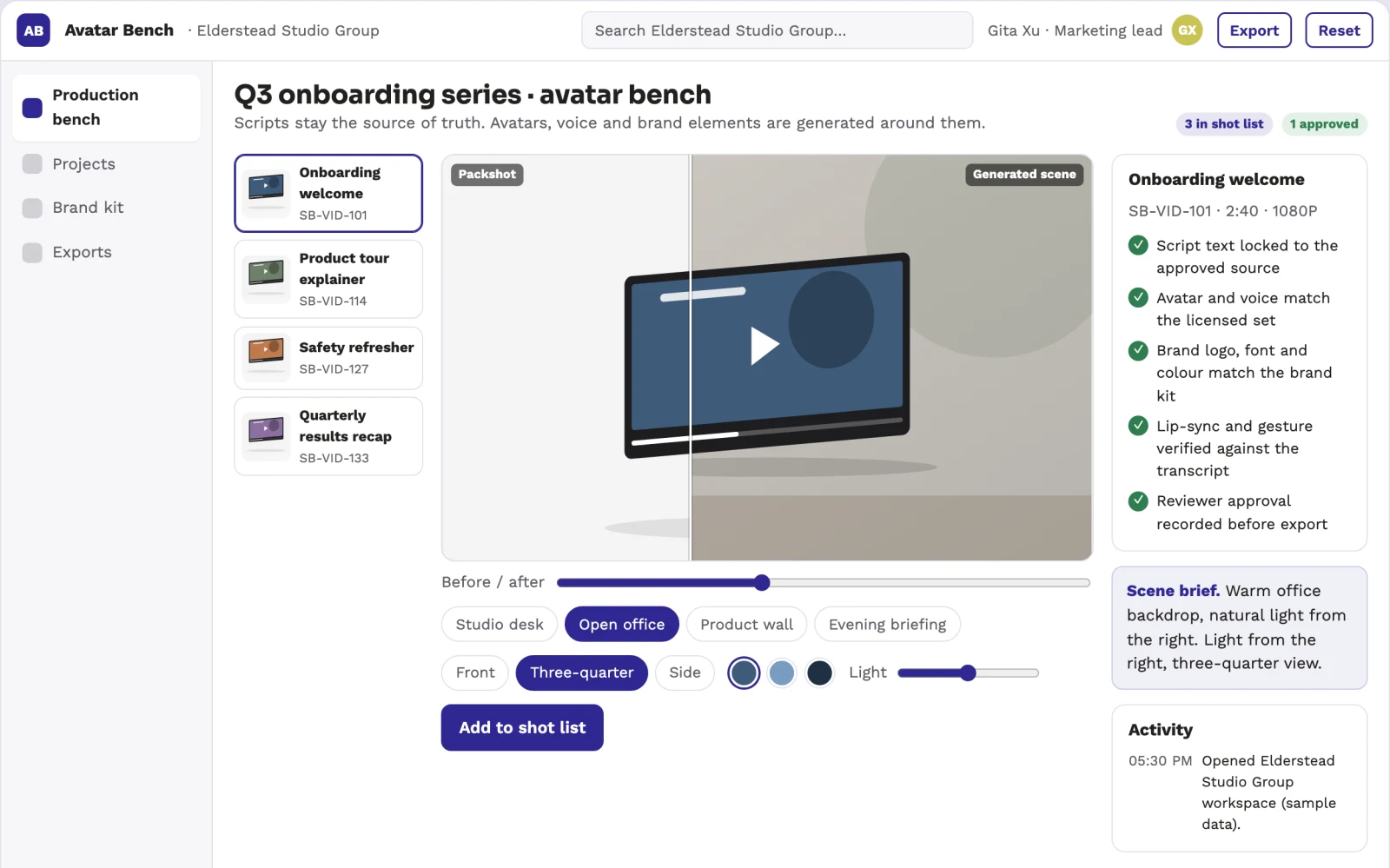This screenshot has width=1390, height=868.
Task: Click the checkmark beside Reviewer approval
Action: pos(1138,501)
